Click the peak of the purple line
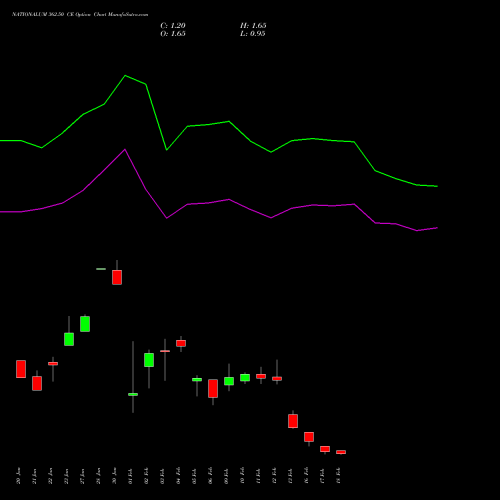The width and height of the screenshot is (500, 500). [x=125, y=149]
